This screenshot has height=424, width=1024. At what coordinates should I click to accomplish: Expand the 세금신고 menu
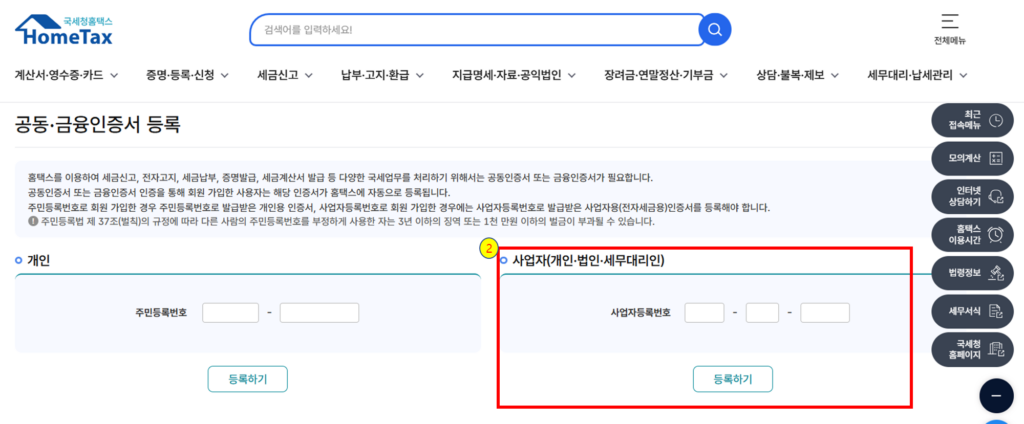pos(285,75)
